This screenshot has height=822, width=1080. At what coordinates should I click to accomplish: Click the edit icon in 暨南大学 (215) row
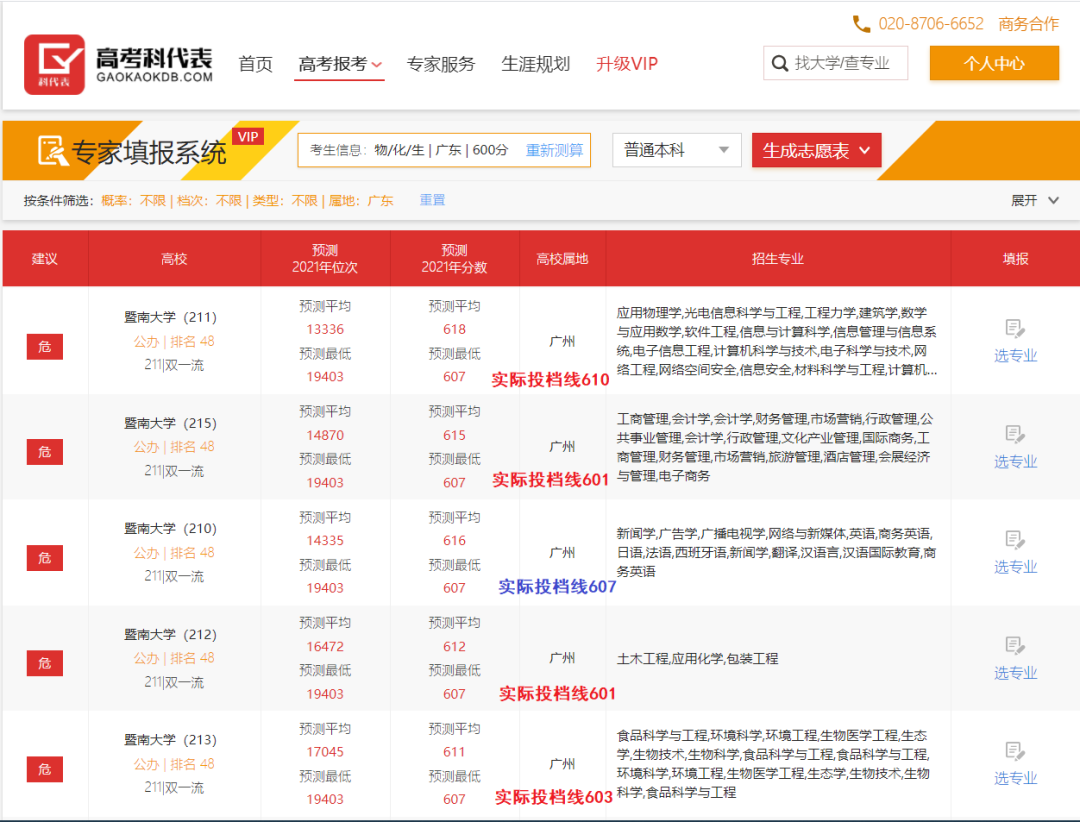pos(1015,434)
